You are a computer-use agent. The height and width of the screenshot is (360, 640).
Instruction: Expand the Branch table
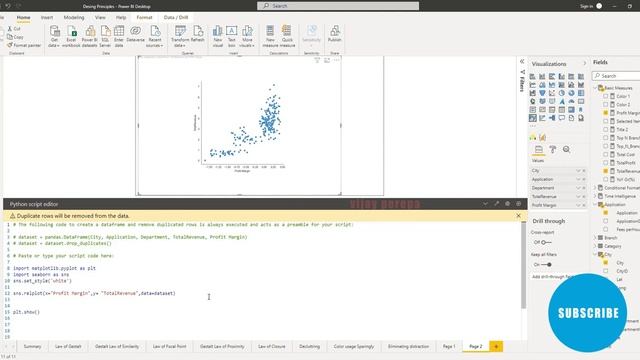[x=595, y=238]
